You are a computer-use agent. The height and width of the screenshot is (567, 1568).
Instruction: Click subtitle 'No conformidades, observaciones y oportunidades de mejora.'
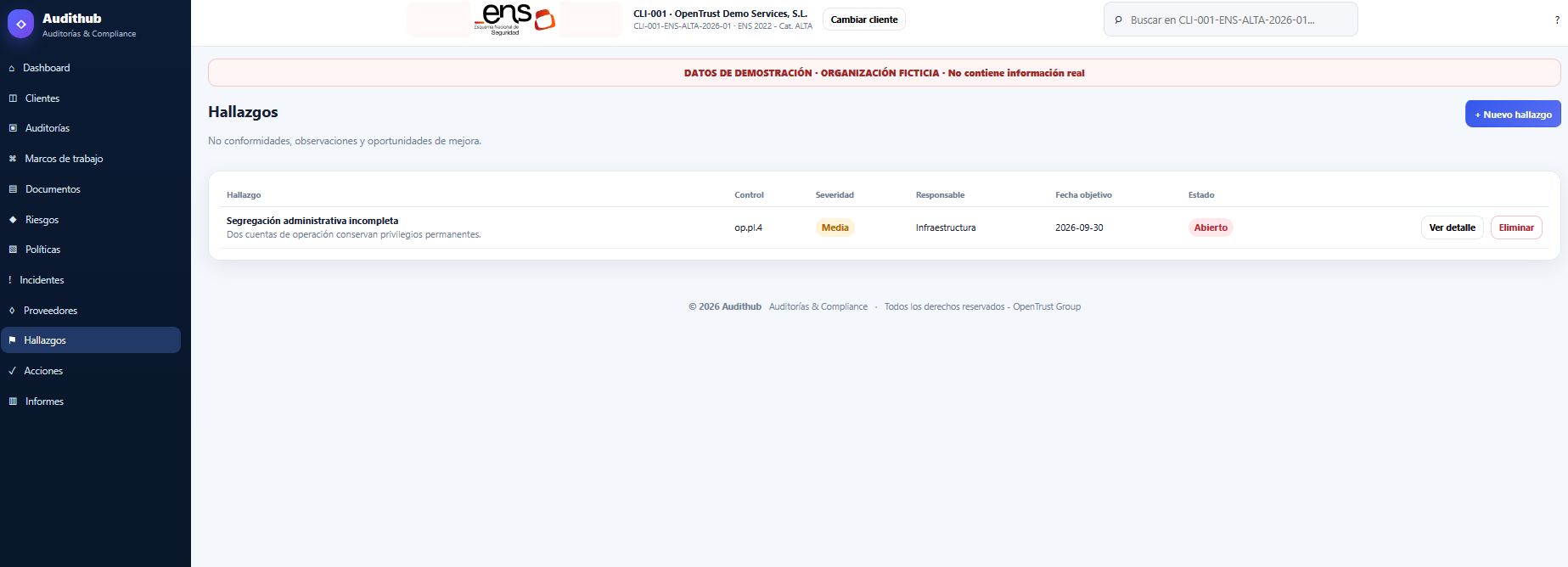(x=345, y=141)
